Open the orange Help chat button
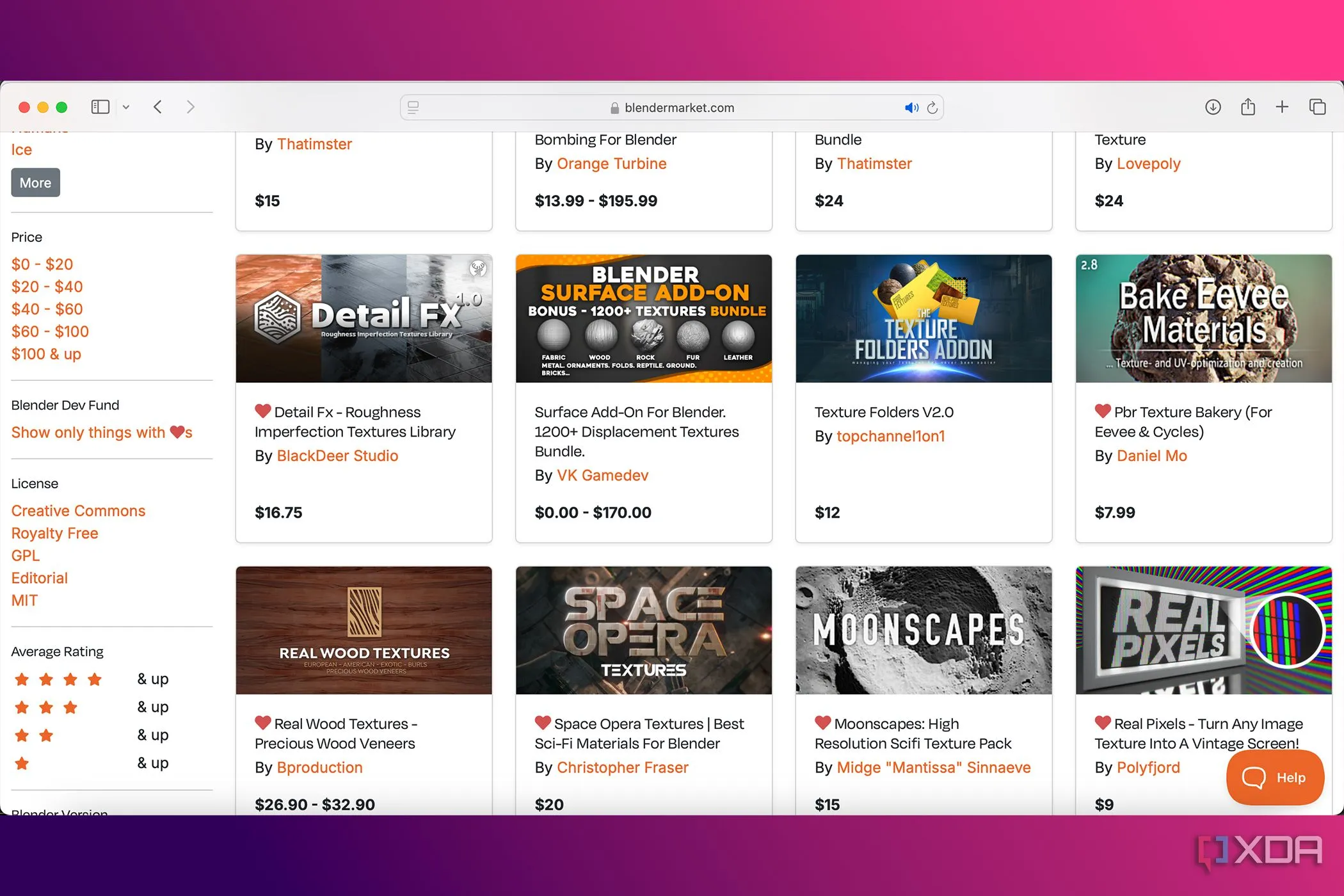The height and width of the screenshot is (896, 1344). tap(1274, 778)
